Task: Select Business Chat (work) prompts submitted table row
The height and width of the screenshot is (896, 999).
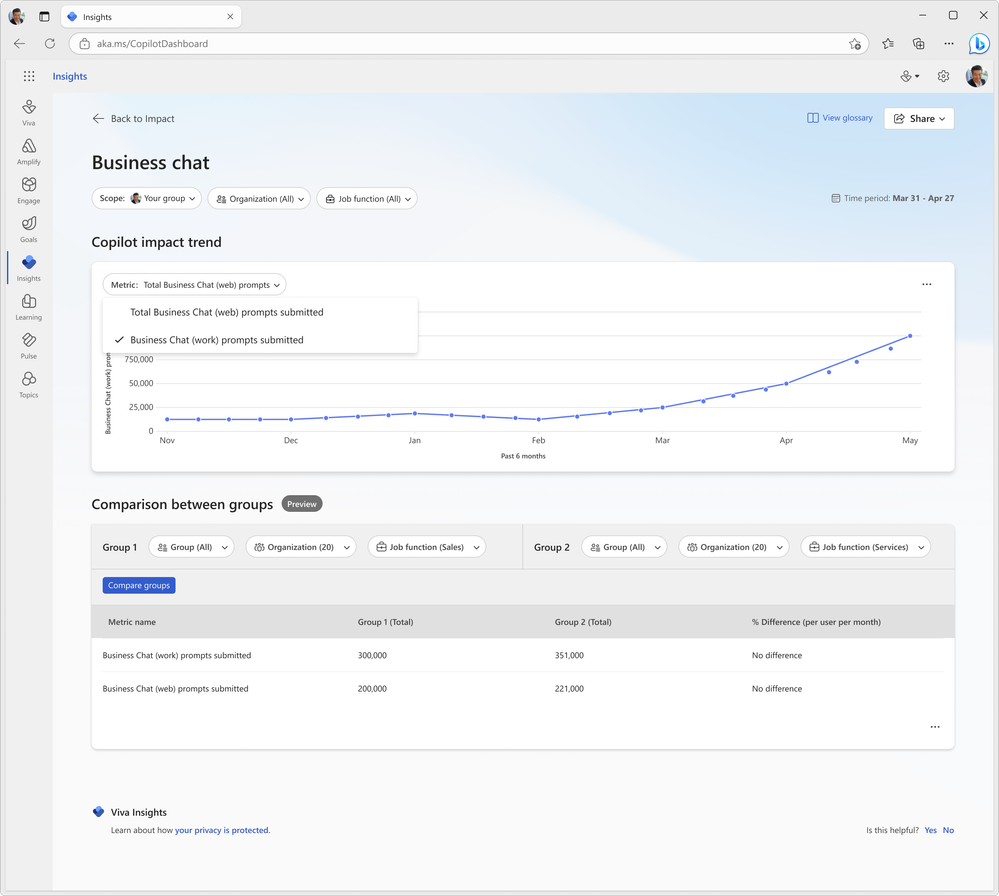Action: coord(522,655)
